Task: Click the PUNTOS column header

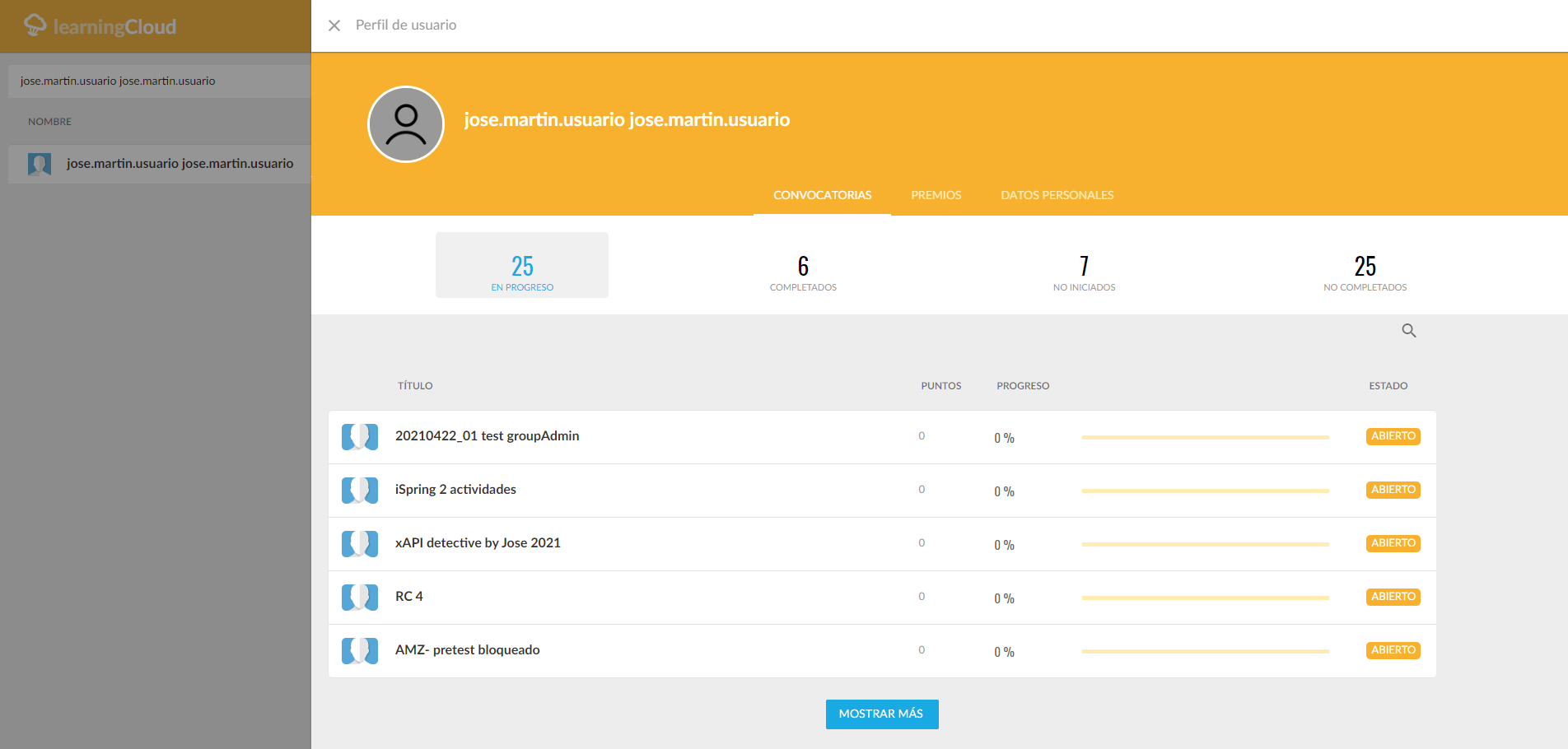Action: (x=941, y=386)
